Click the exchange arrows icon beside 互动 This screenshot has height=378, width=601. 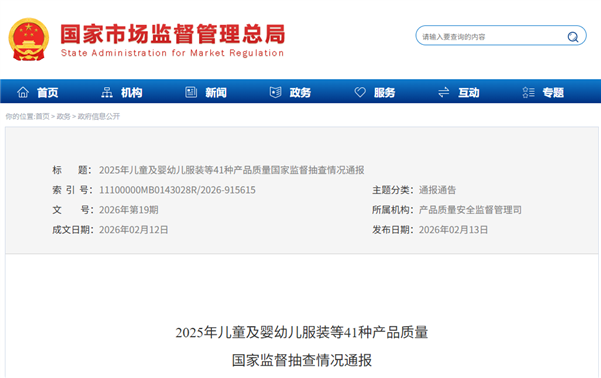tap(444, 92)
